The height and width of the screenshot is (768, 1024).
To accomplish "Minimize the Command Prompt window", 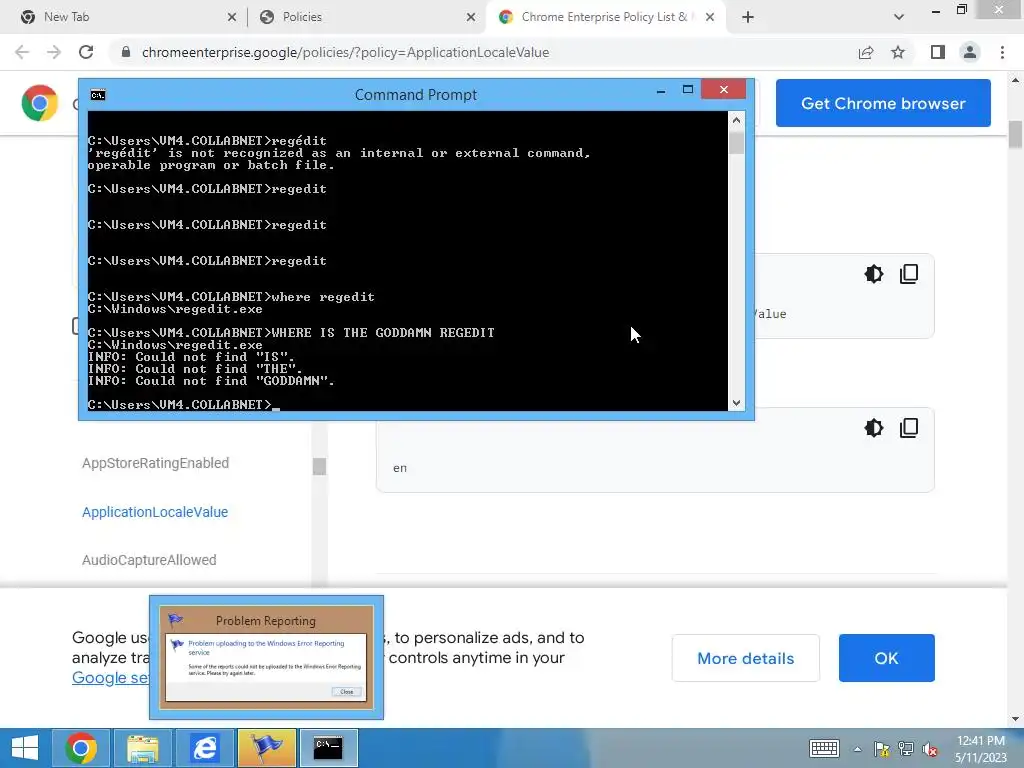I will coord(661,90).
